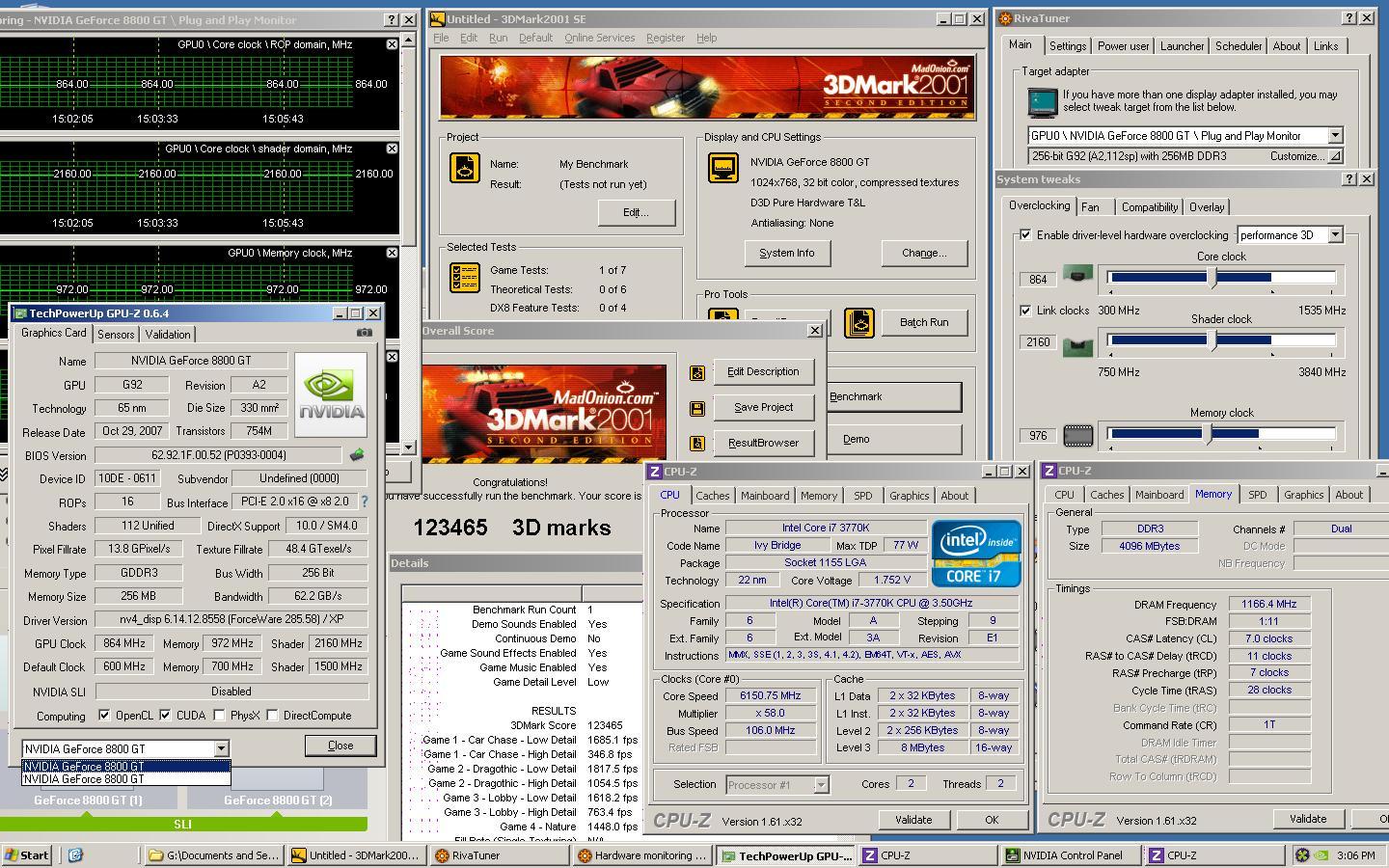The height and width of the screenshot is (868, 1389).
Task: Click the Memory clock value field showing 976
Action: pos(1038,436)
